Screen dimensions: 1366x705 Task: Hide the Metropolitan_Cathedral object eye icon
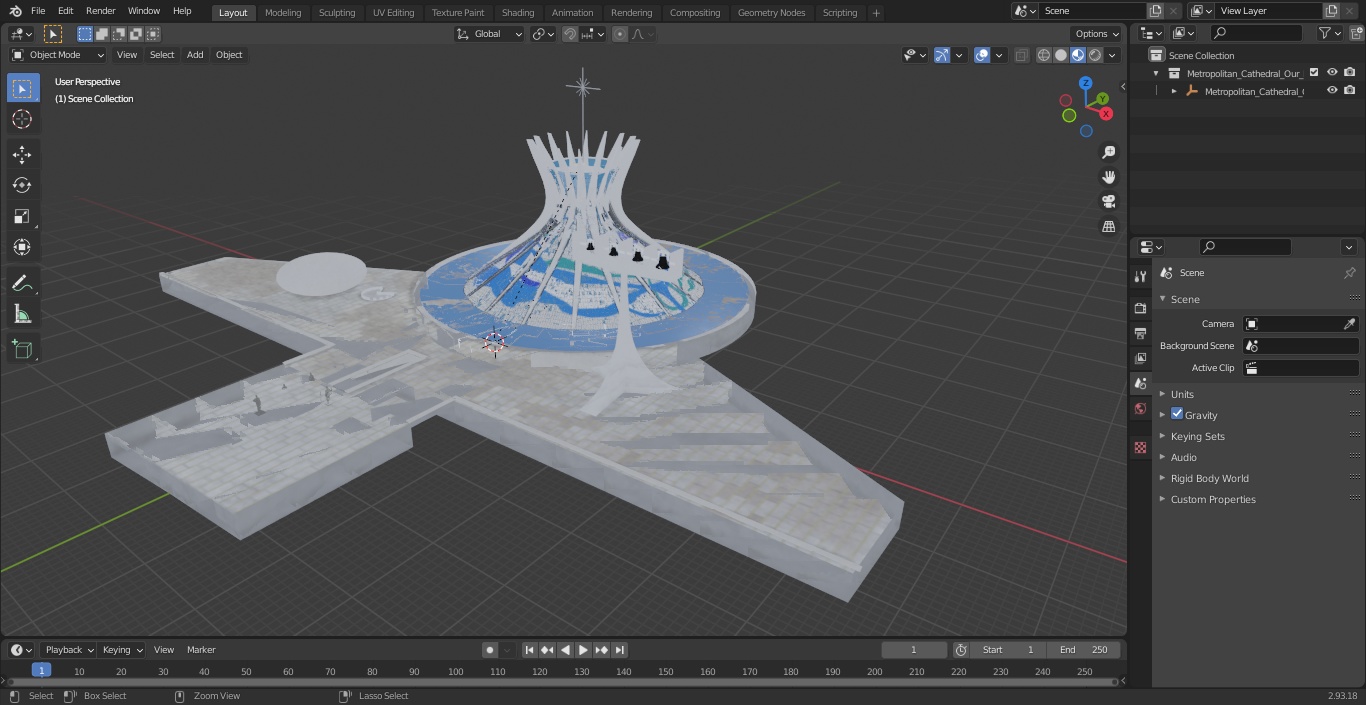tap(1332, 91)
